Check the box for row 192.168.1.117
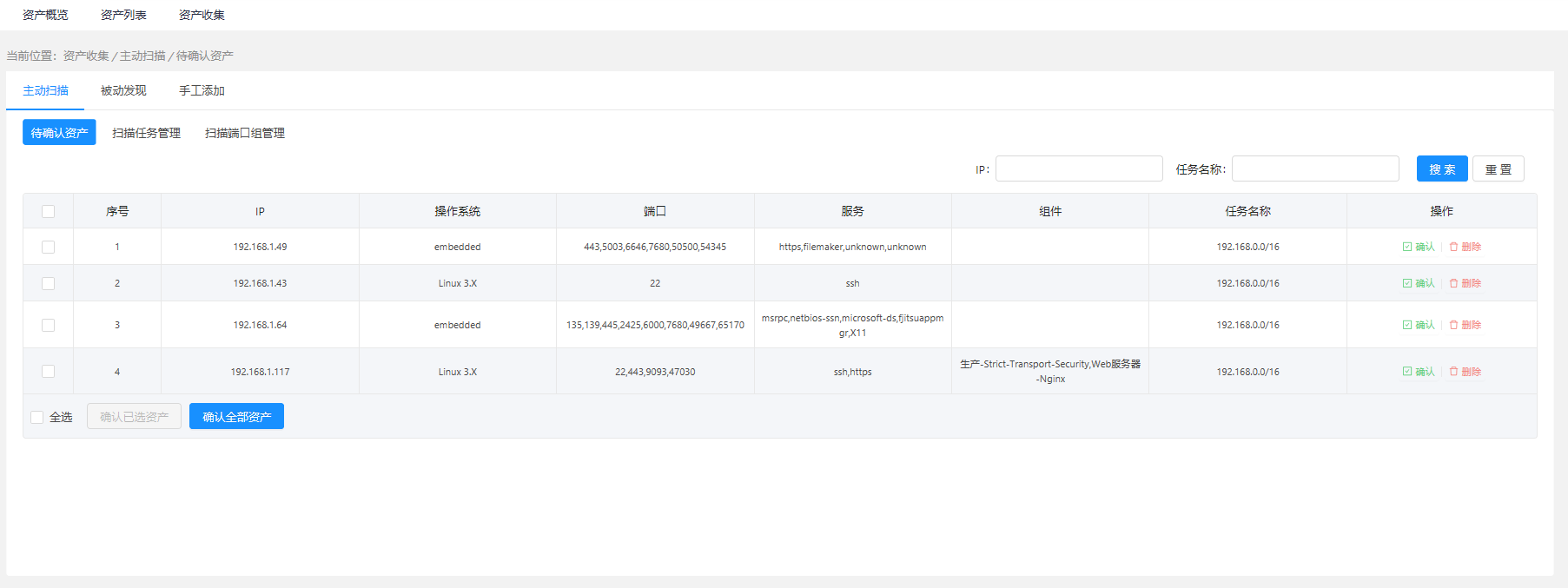 point(48,372)
